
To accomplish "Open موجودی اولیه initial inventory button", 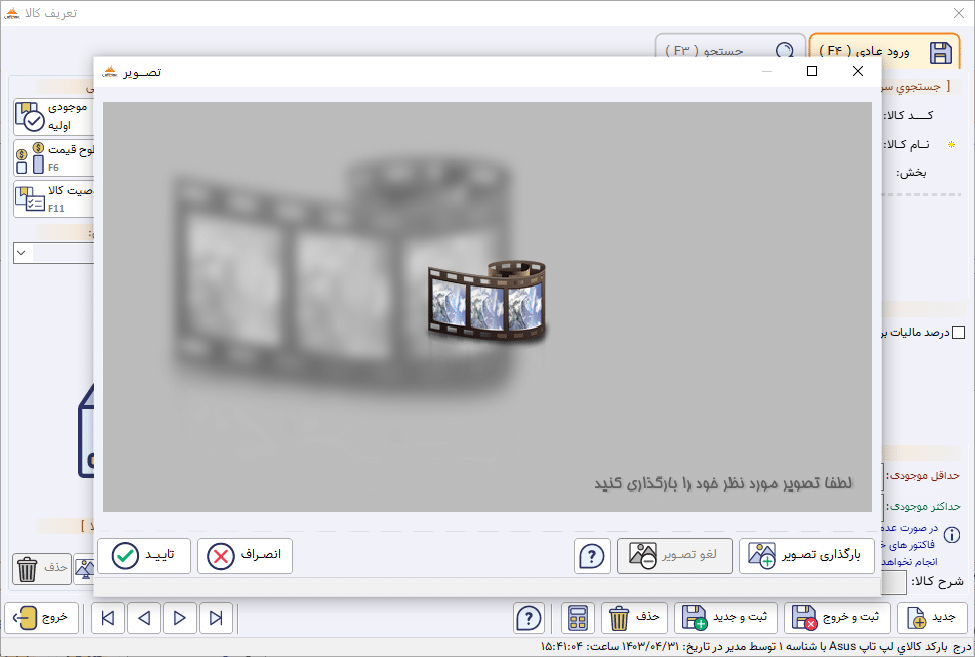I will point(53,116).
